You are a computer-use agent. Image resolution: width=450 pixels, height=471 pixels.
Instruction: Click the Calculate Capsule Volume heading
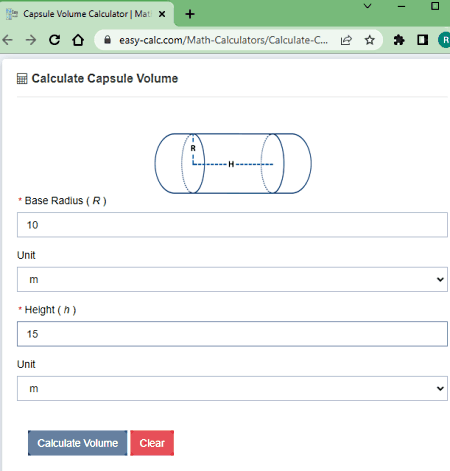(105, 79)
